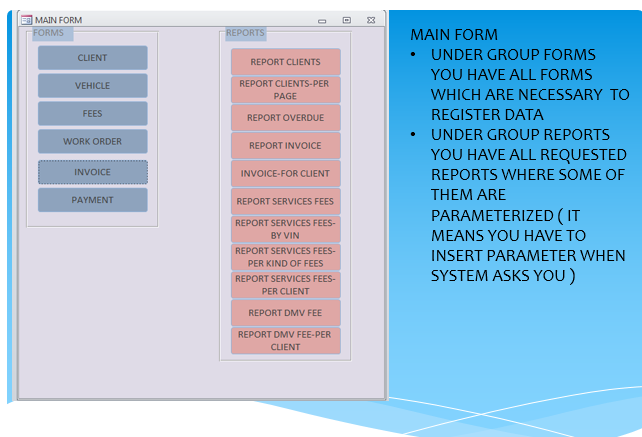Image resolution: width=642 pixels, height=437 pixels.
Task: Run REPORT CLIENTS
Action: pos(285,62)
